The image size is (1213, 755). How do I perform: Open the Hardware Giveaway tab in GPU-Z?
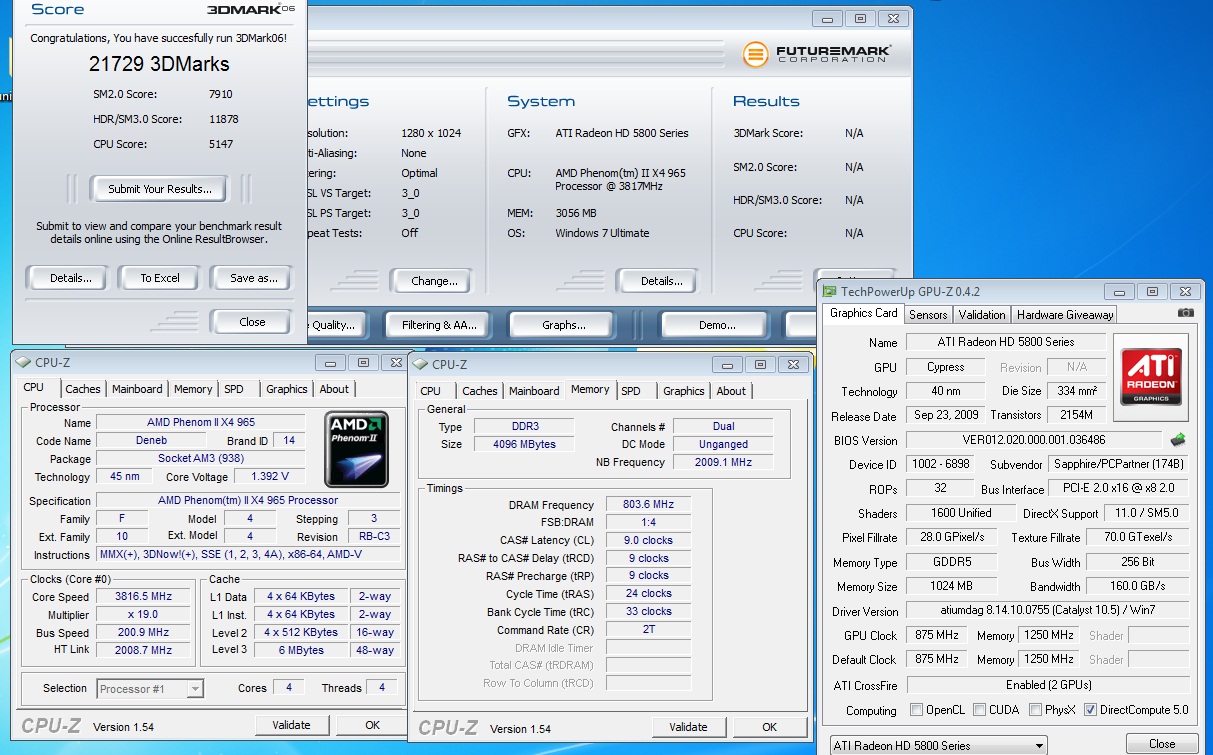pyautogui.click(x=1065, y=314)
